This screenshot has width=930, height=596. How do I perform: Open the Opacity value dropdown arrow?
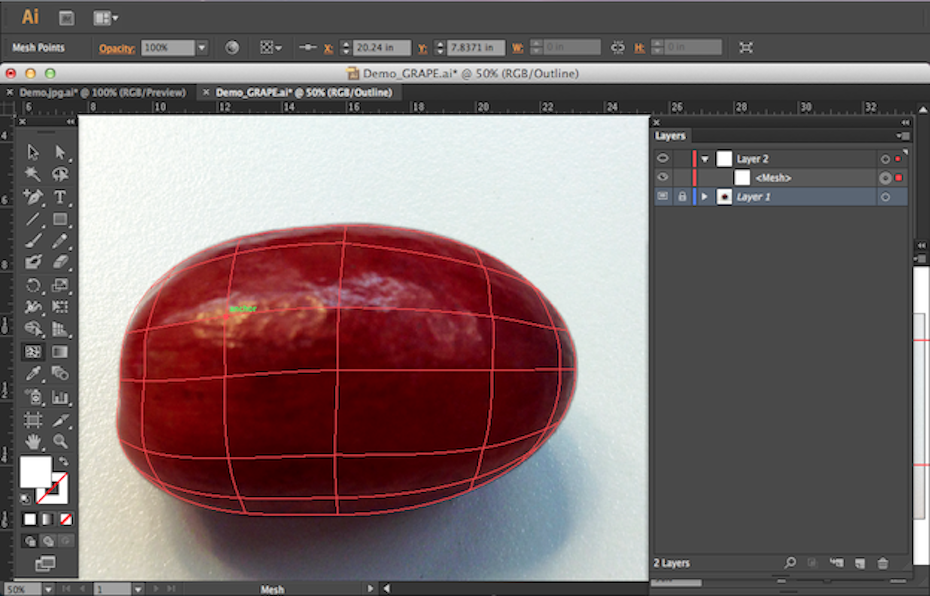[202, 48]
